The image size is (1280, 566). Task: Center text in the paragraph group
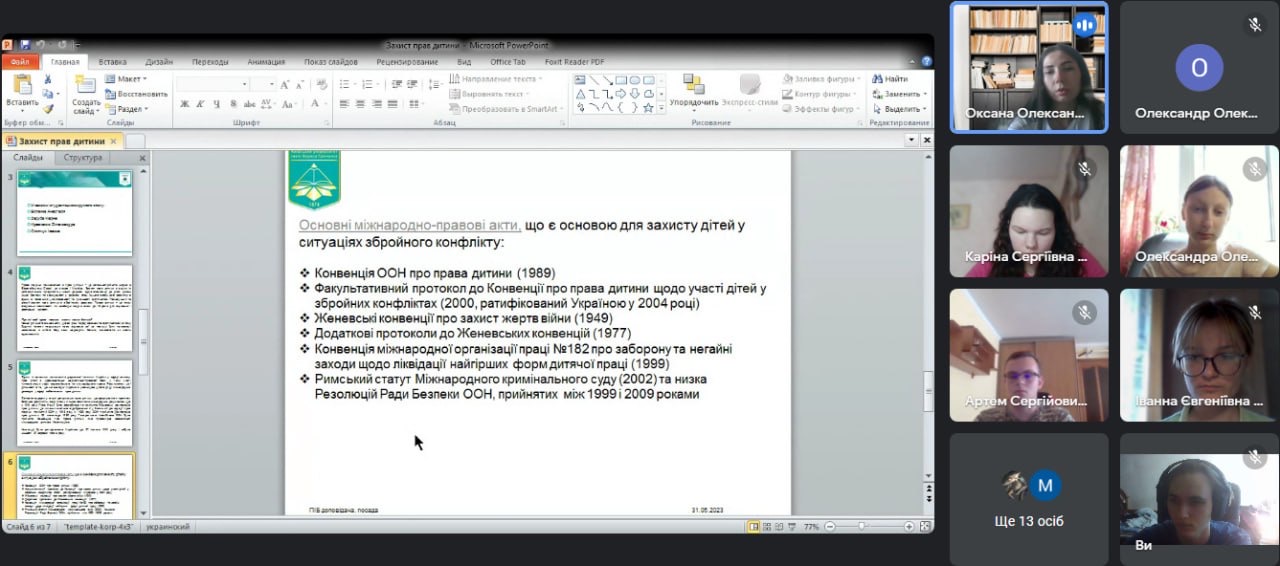[x=361, y=104]
